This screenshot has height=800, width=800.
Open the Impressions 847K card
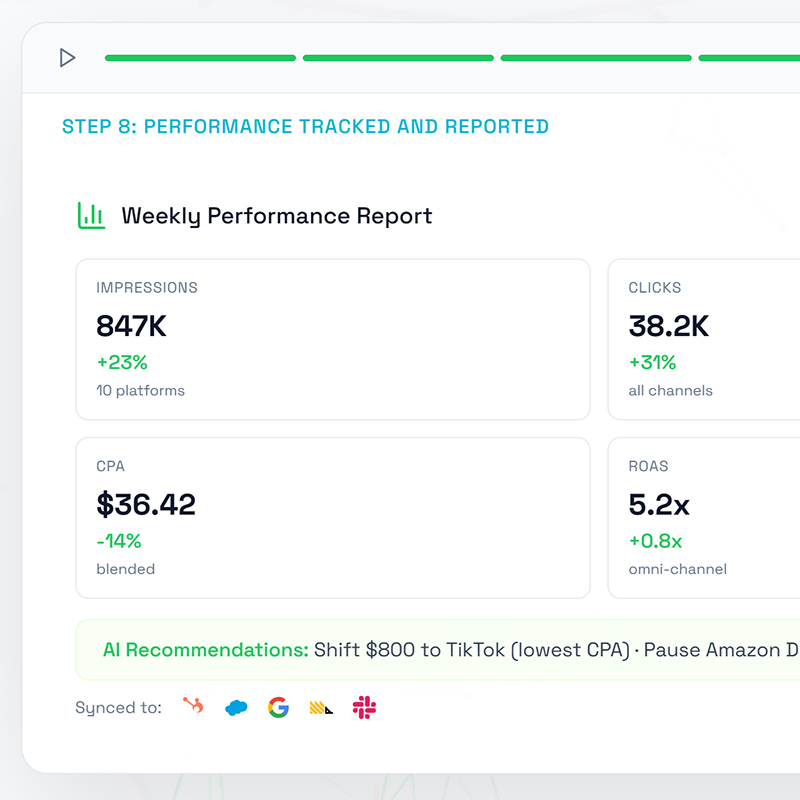pyautogui.click(x=333, y=339)
